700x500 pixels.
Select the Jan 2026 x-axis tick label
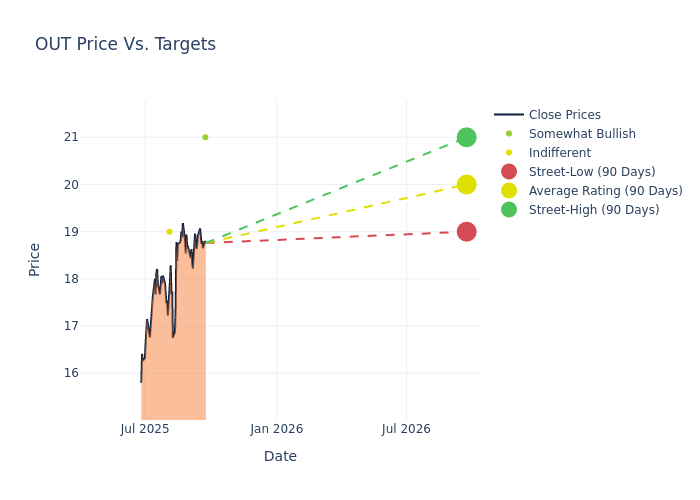tap(276, 429)
